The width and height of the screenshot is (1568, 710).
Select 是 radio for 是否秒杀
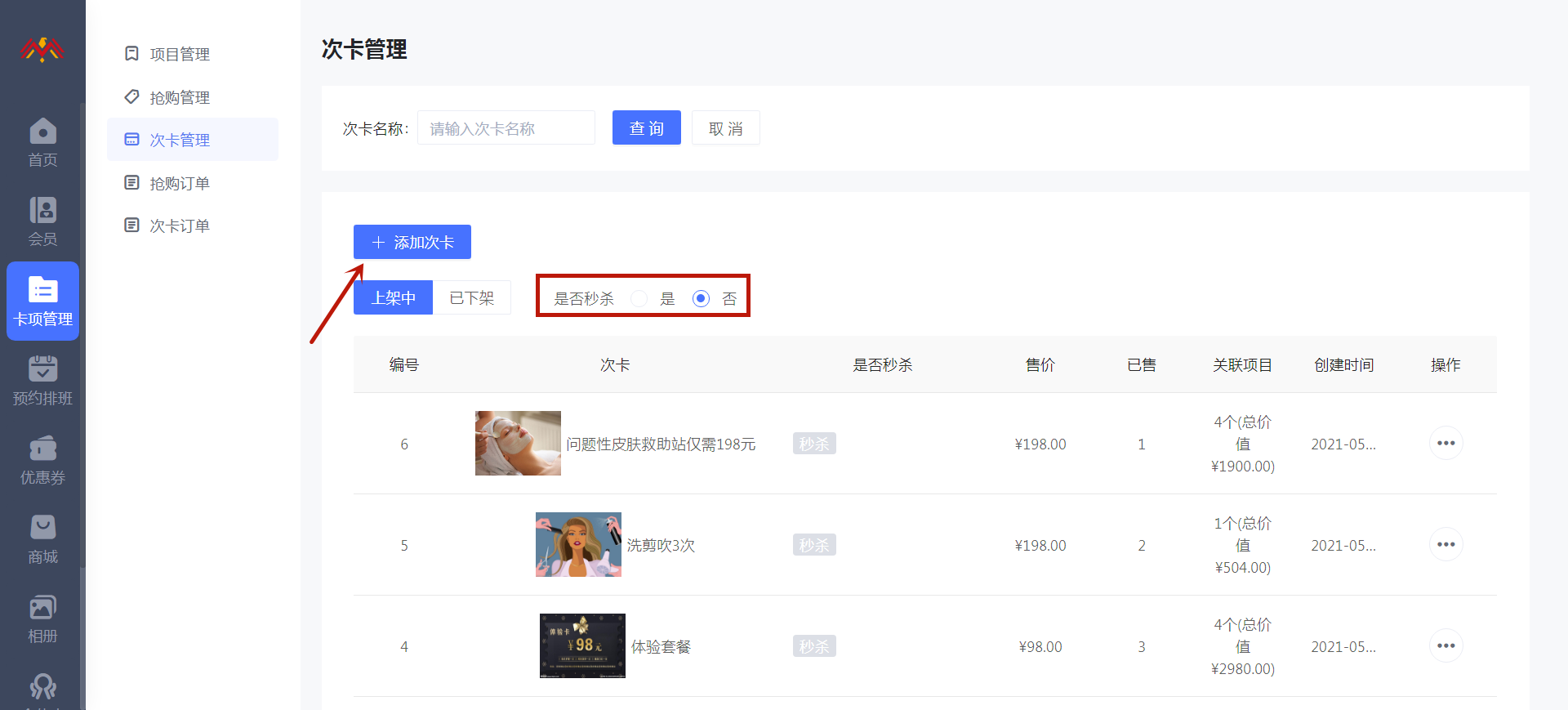click(639, 298)
